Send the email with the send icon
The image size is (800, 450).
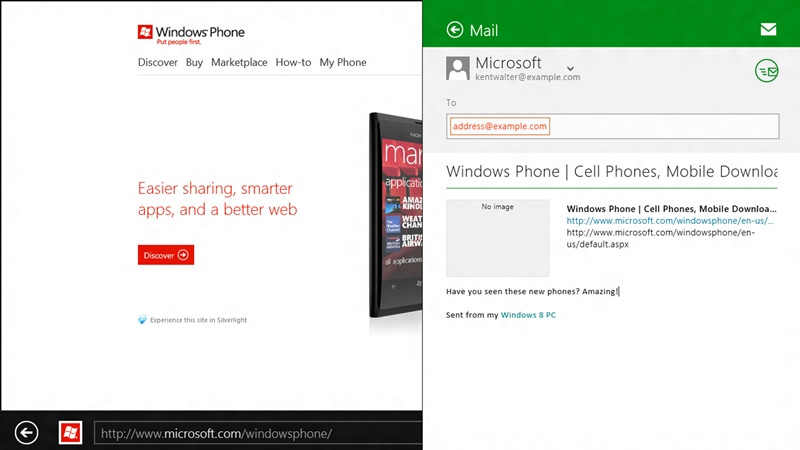point(766,70)
